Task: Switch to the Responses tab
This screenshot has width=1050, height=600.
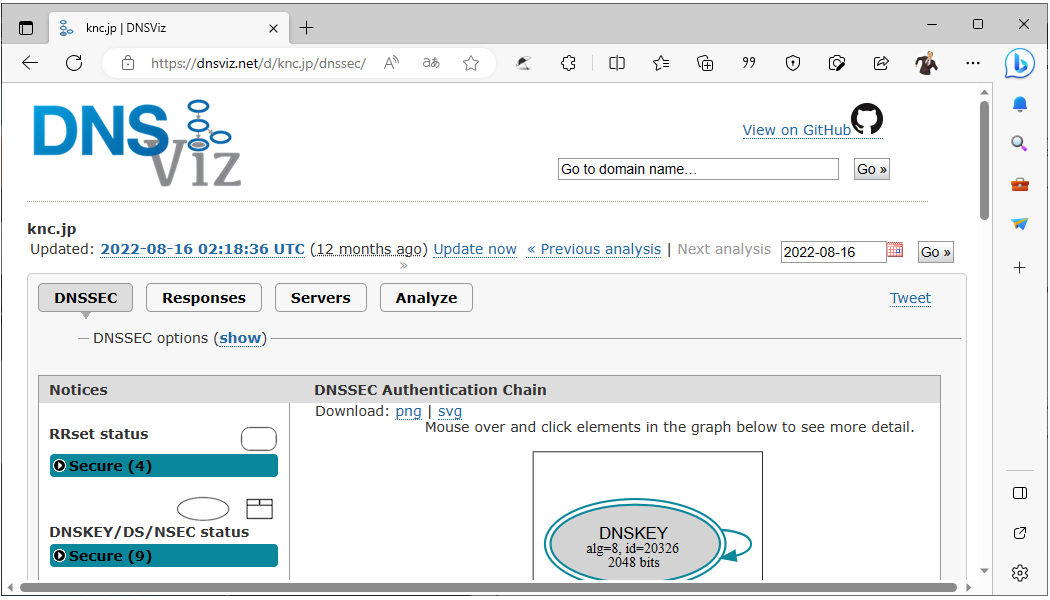Action: [x=203, y=298]
